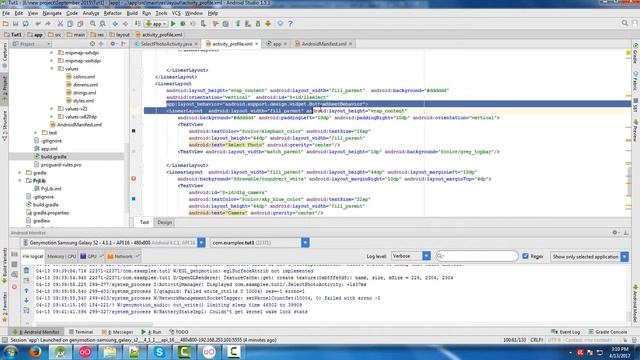Image resolution: width=640 pixels, height=360 pixels.
Task: Toggle the Regex checkbox
Action: coord(525,256)
